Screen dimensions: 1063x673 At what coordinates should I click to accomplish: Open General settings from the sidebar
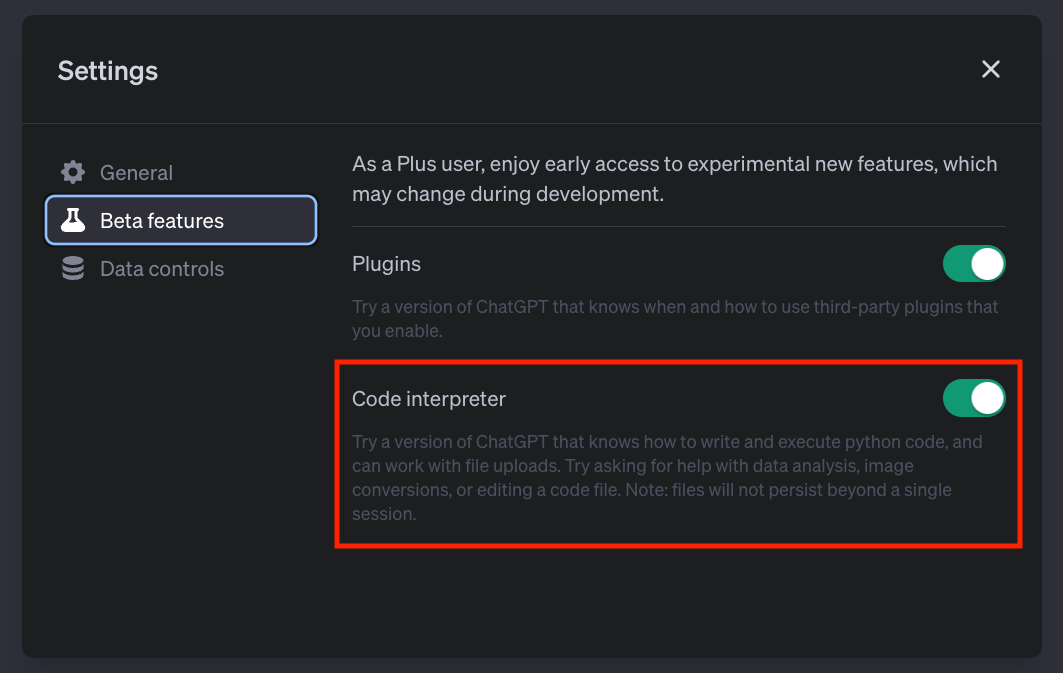coord(135,172)
